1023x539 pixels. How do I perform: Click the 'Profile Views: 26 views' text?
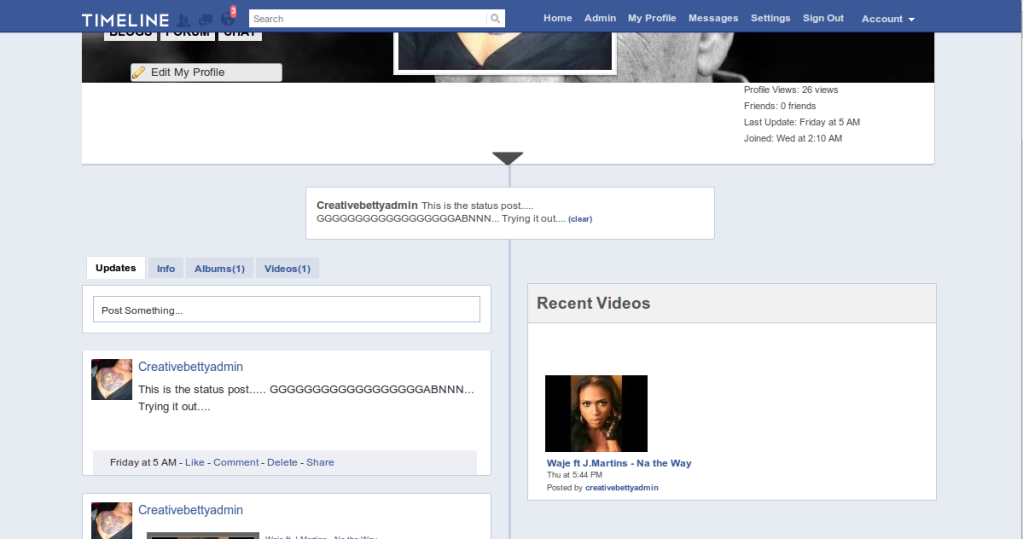791,90
